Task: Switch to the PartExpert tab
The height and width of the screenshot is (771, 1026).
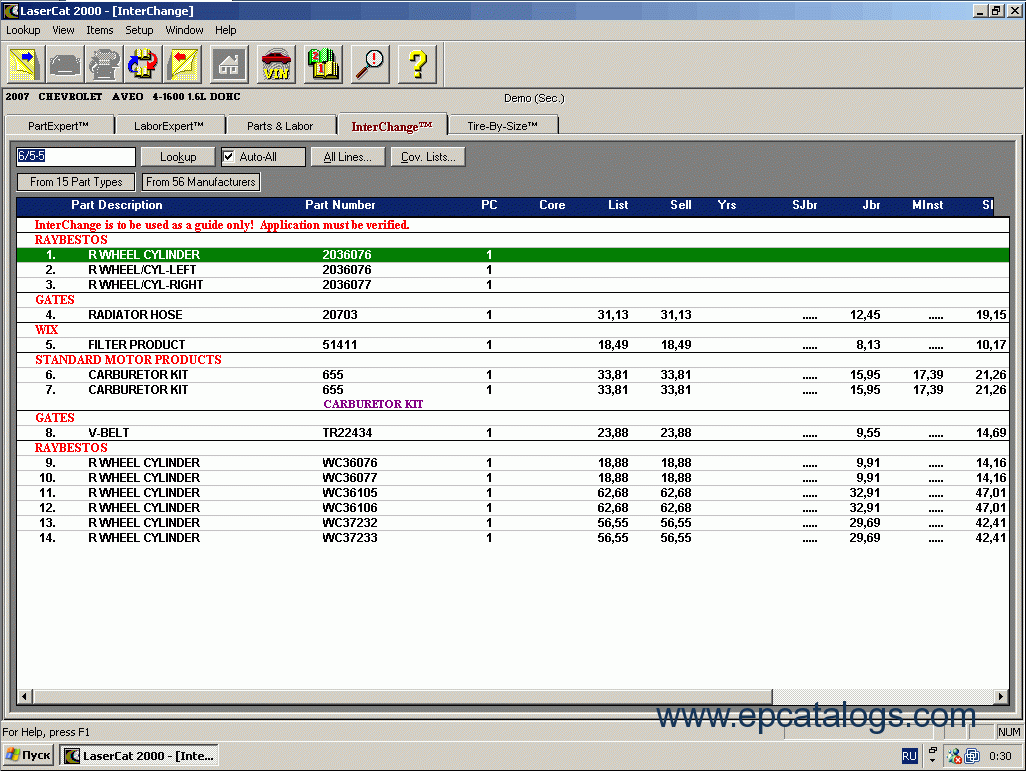Action: [x=59, y=126]
